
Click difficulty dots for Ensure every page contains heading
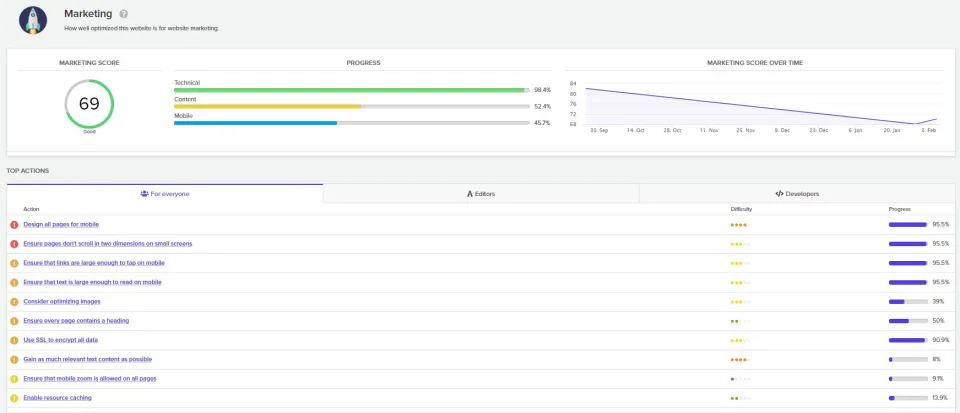(x=740, y=321)
